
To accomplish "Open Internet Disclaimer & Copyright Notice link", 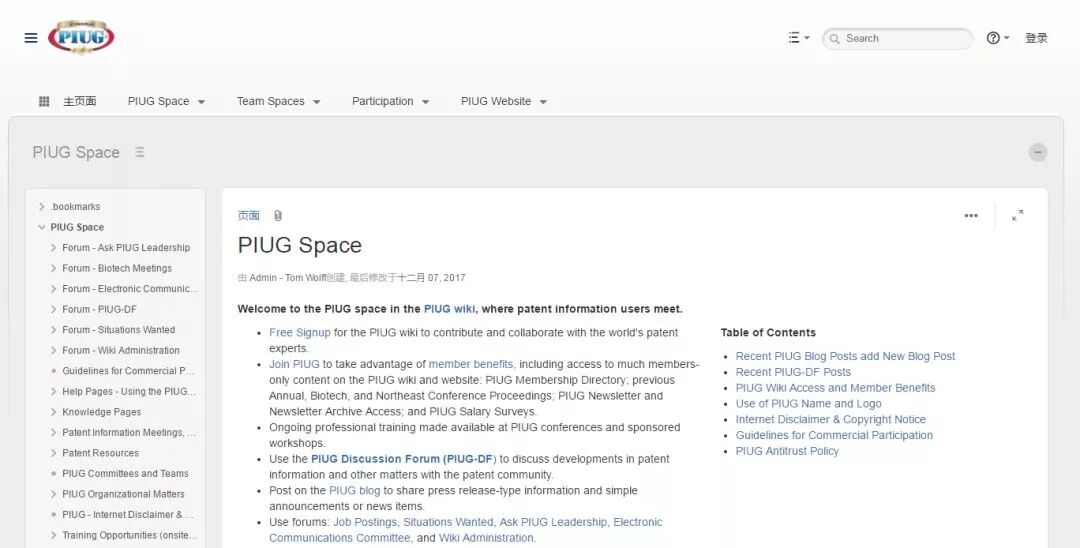I will (x=831, y=420).
